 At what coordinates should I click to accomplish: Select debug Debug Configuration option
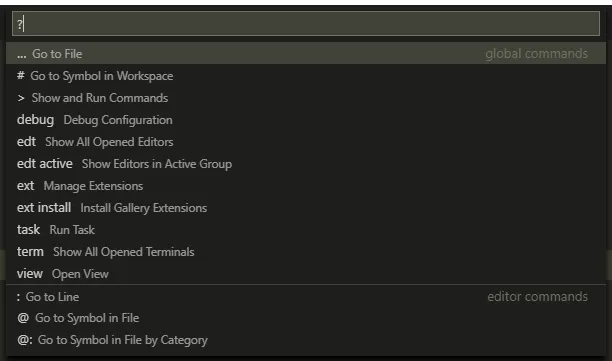306,120
